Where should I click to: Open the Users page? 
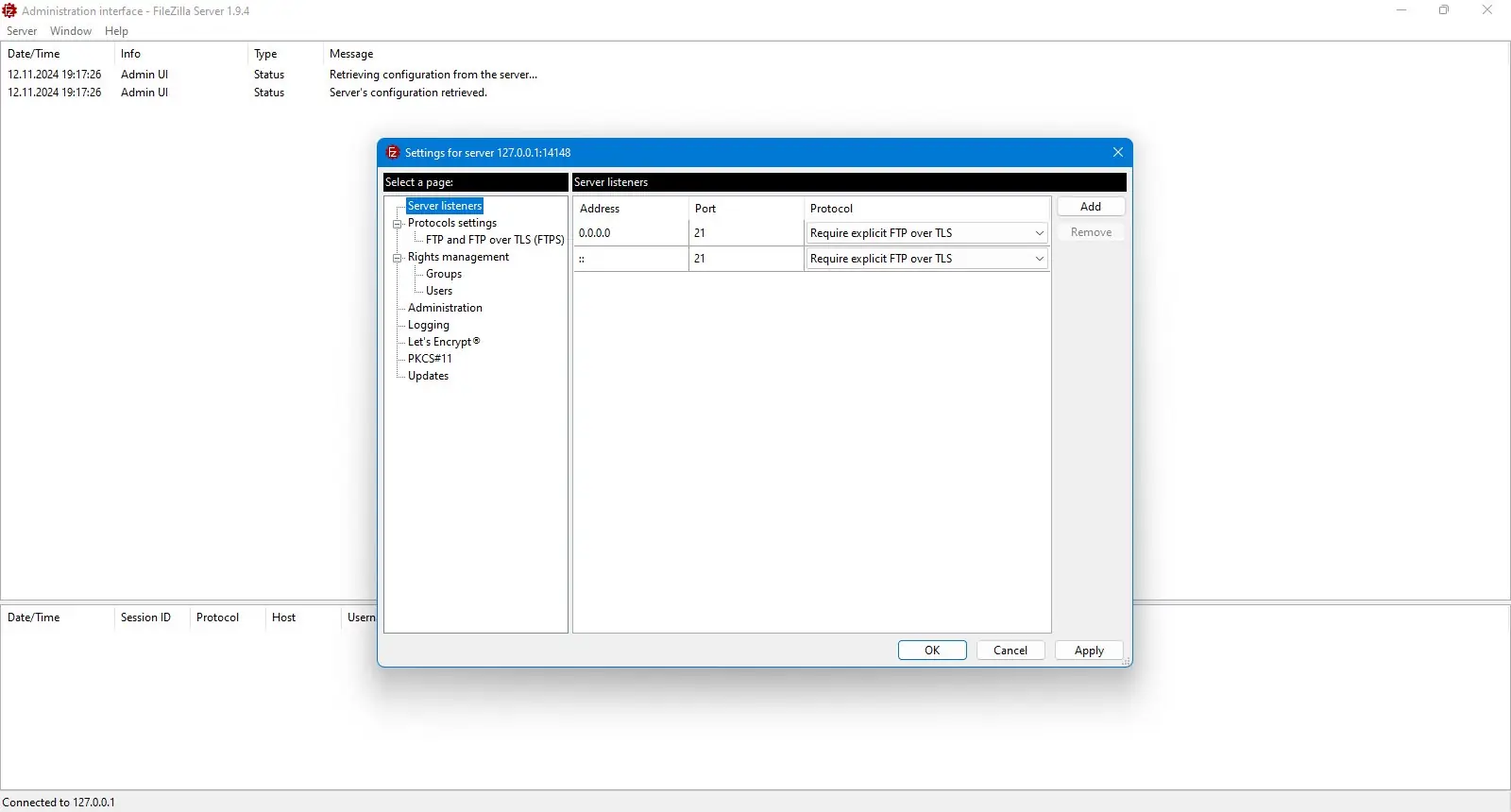click(x=439, y=291)
